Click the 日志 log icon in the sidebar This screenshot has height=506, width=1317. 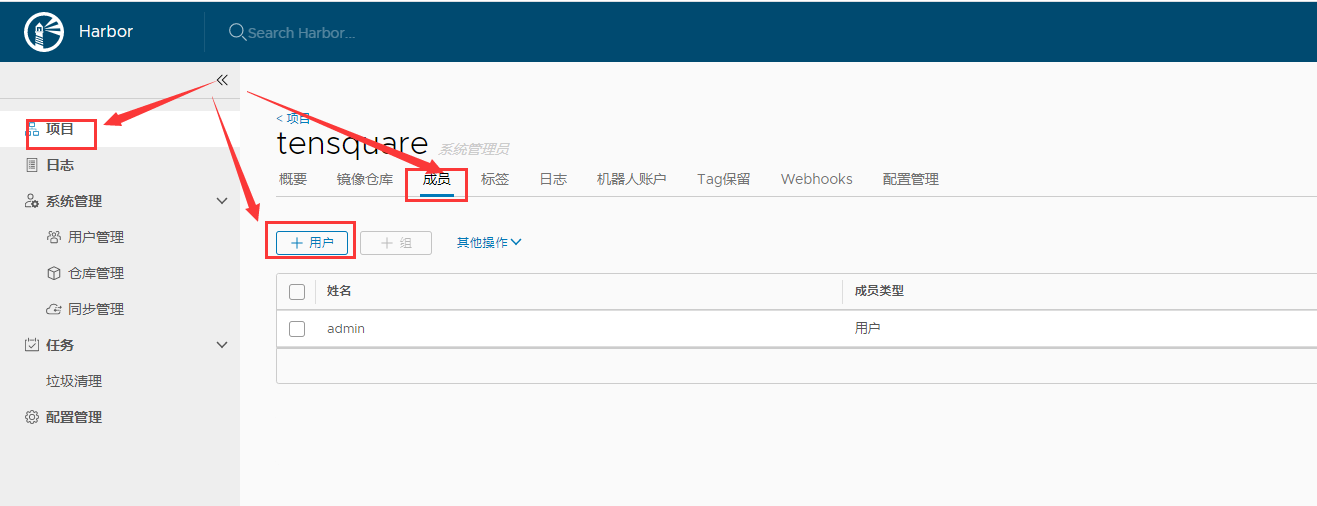[x=32, y=165]
